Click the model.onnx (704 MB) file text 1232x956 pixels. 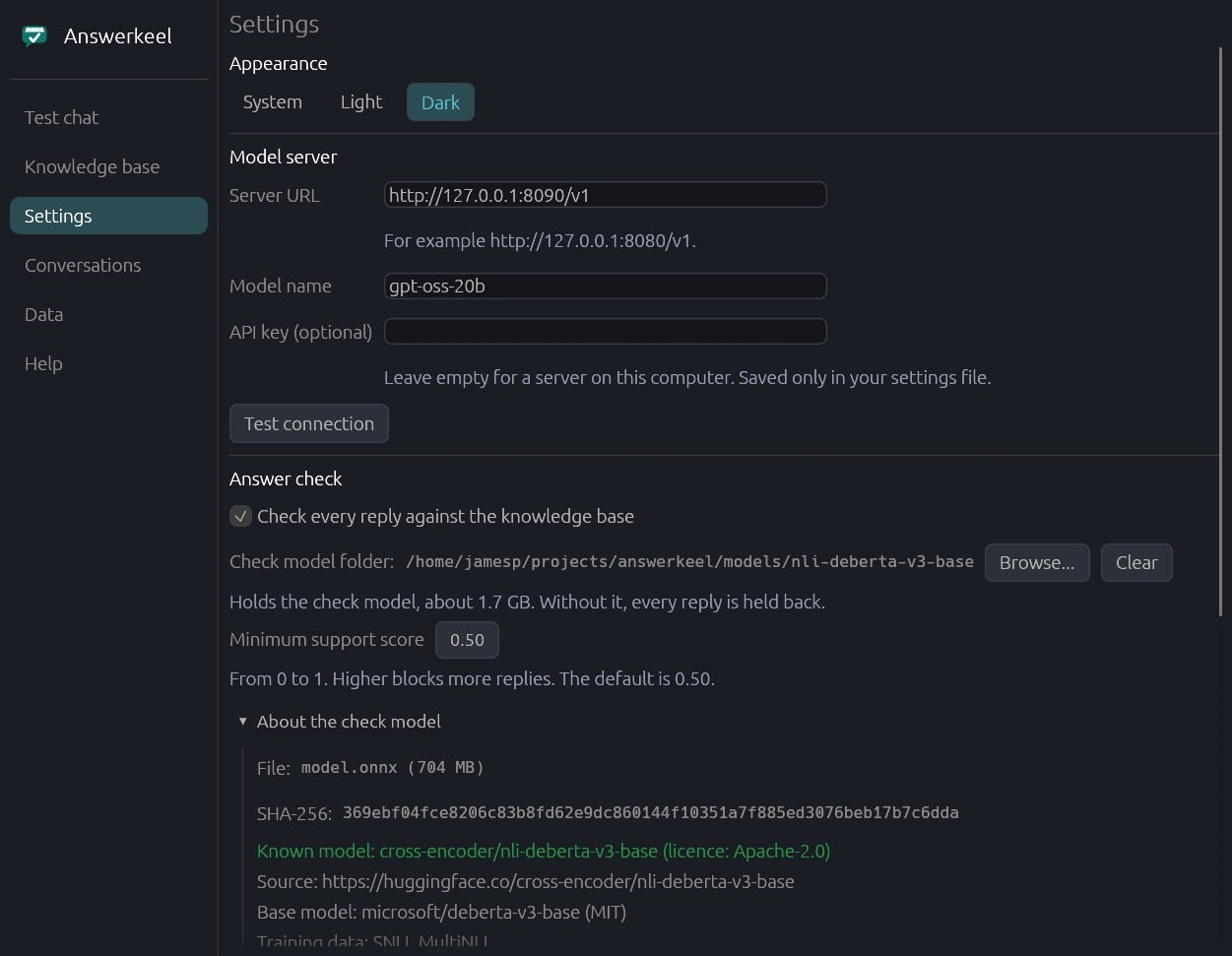click(393, 767)
